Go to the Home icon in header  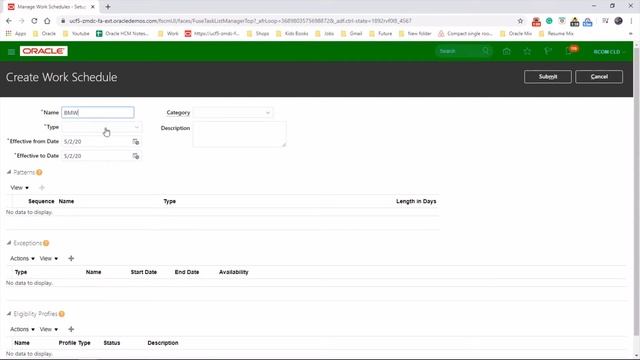507,51
